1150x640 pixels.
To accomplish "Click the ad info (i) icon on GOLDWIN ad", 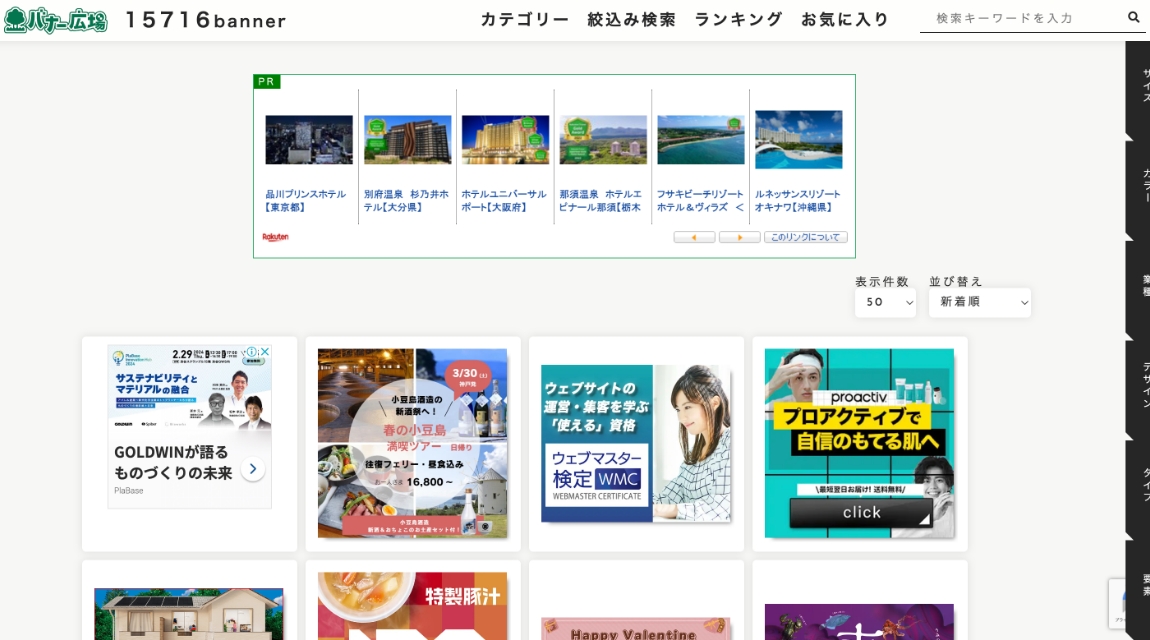I will coord(252,353).
